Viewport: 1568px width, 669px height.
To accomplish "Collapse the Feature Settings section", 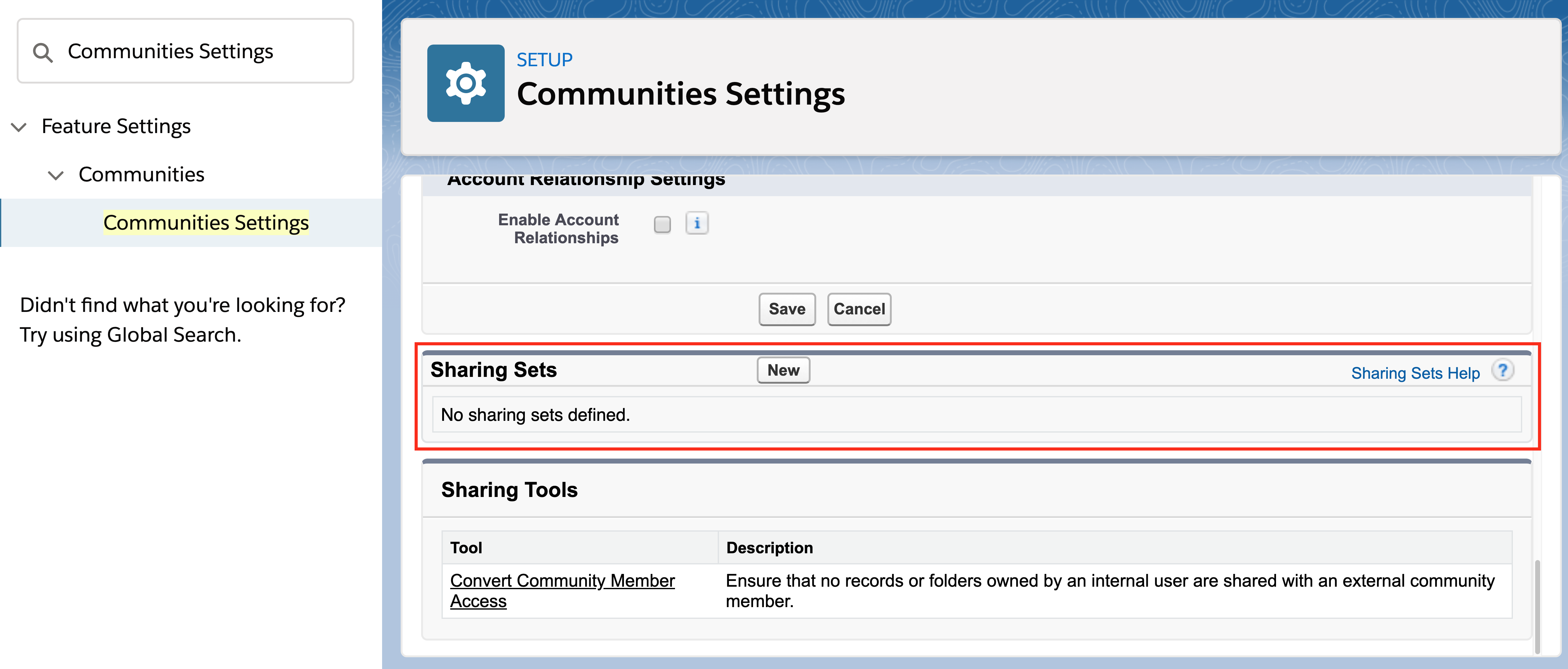I will (x=19, y=127).
